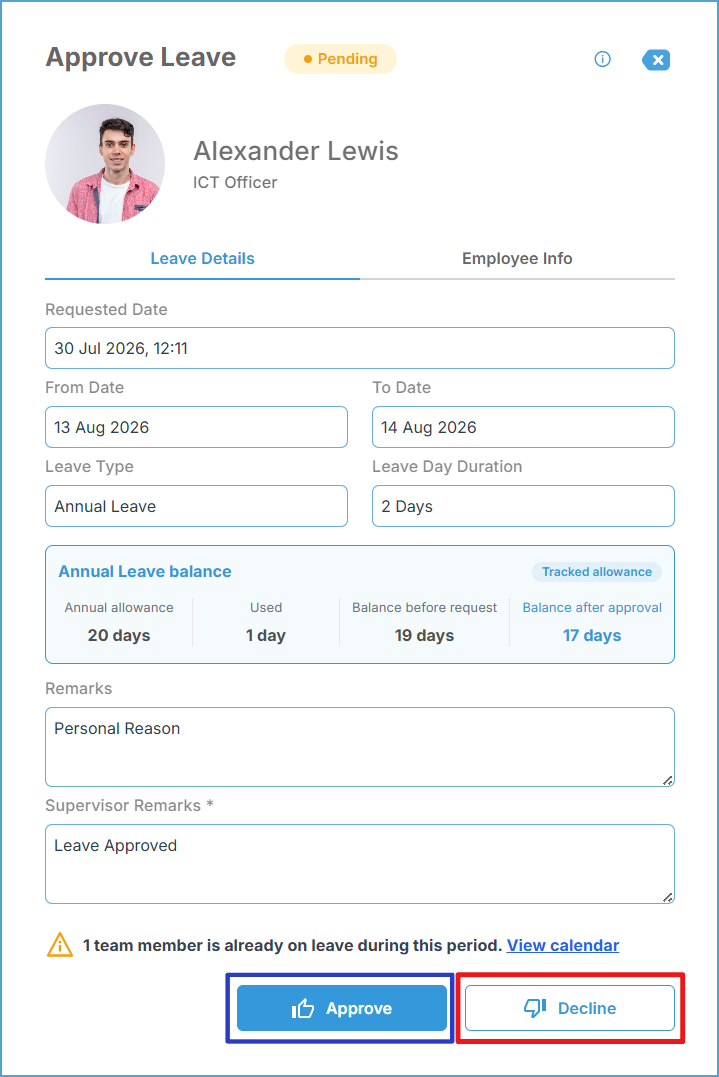Viewport: 719px width, 1077px height.
Task: Click the info icon beside Pending badge
Action: pyautogui.click(x=602, y=59)
